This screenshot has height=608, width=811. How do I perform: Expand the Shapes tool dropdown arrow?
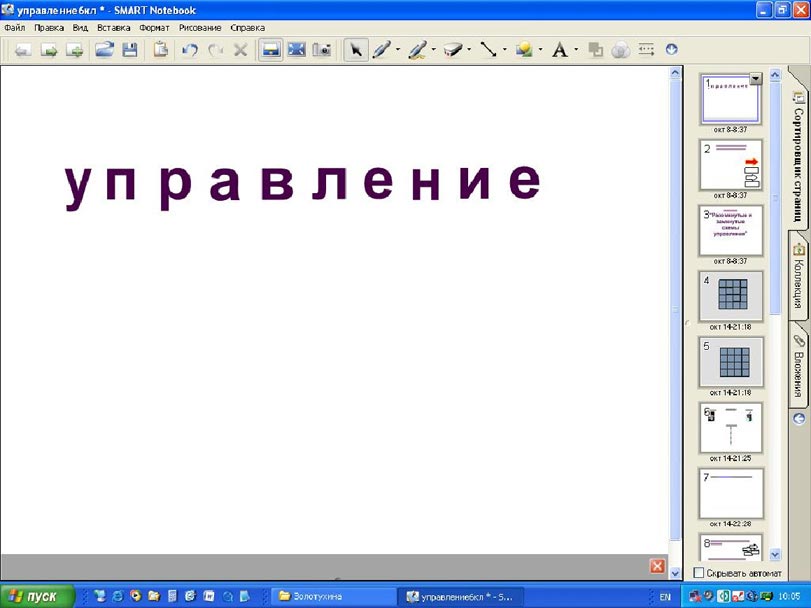pyautogui.click(x=540, y=49)
